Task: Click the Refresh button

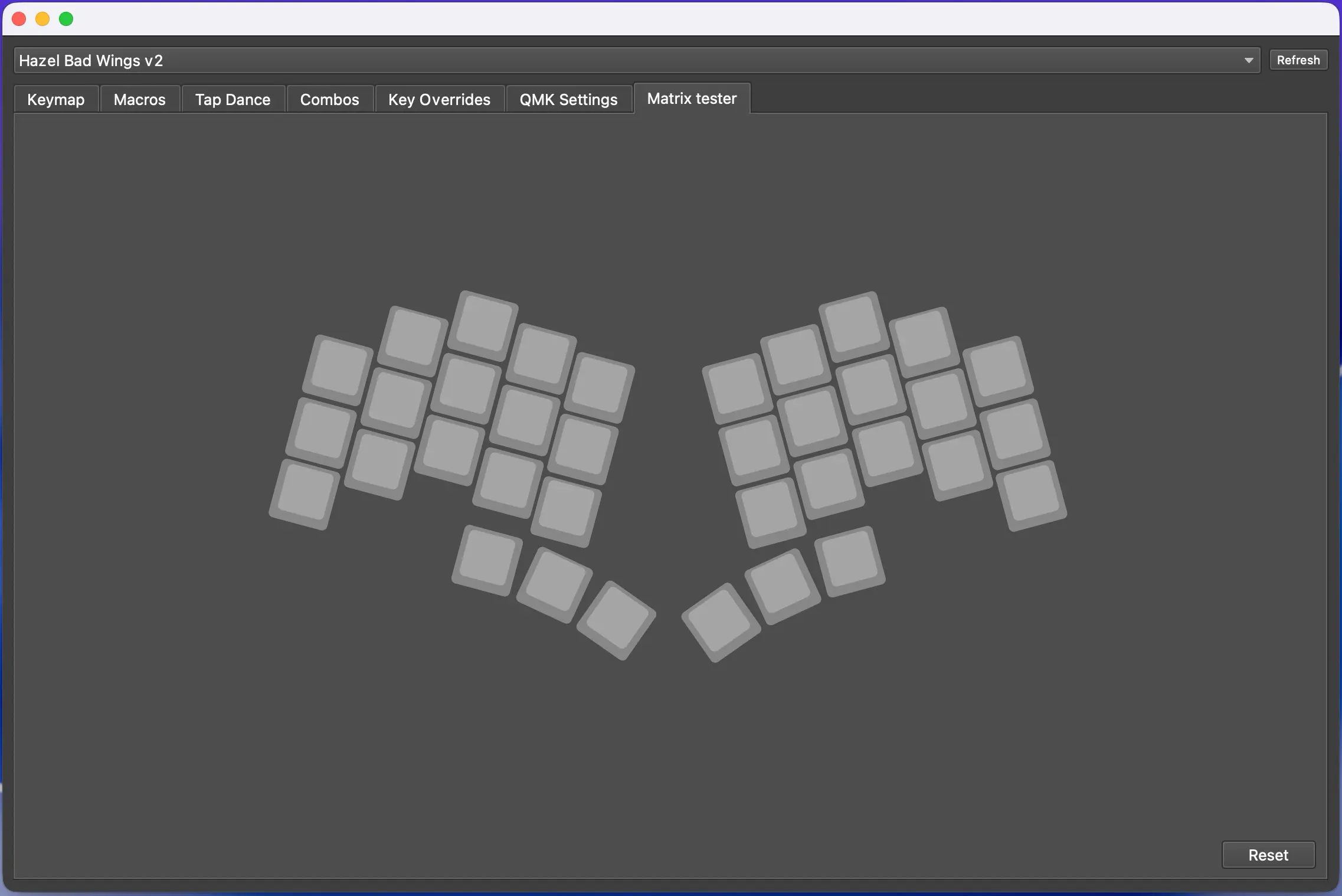Action: pos(1298,60)
